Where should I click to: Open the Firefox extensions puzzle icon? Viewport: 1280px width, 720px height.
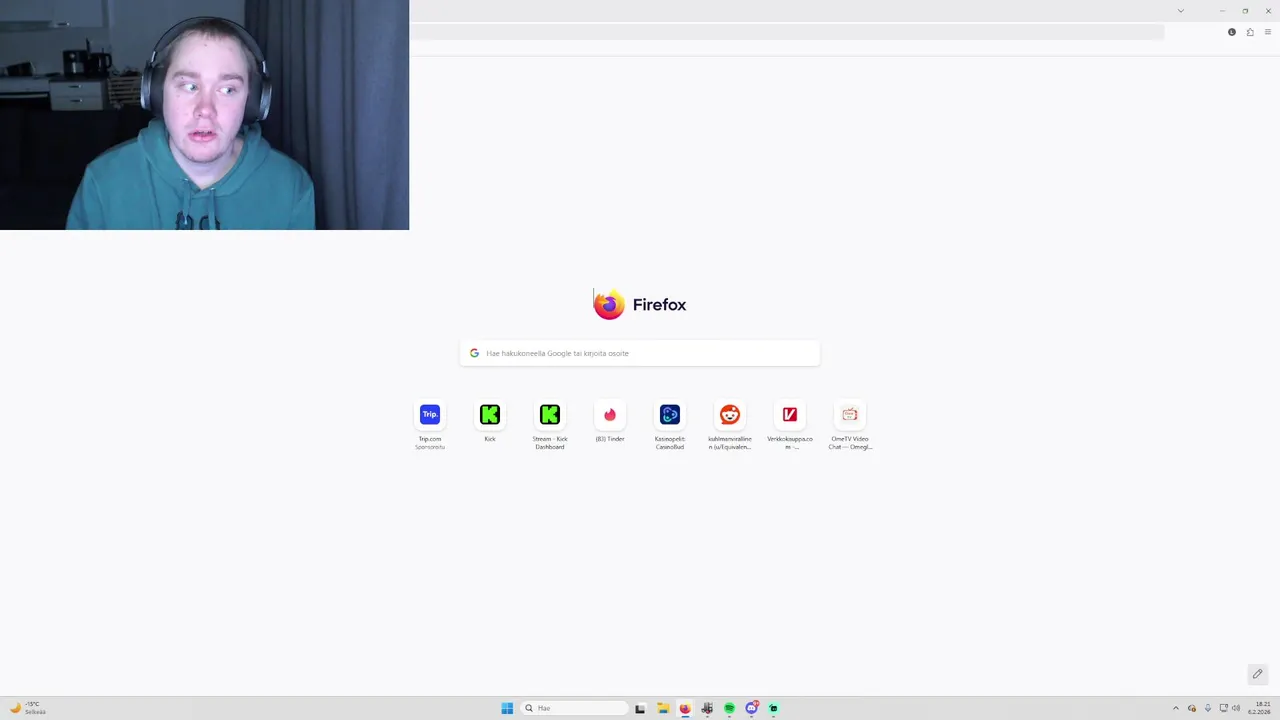pos(1250,32)
